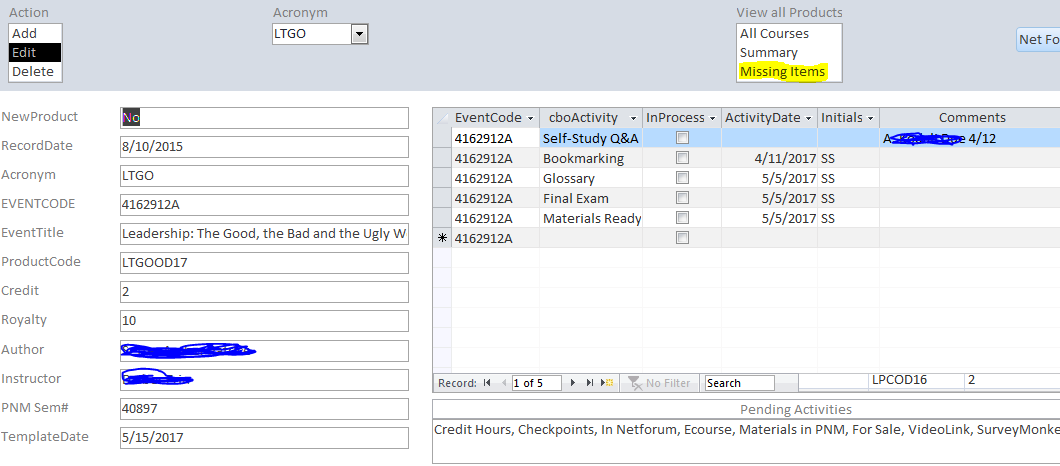Viewport: 1060px width, 466px height.
Task: Click the Instructor field
Action: pyautogui.click(x=264, y=380)
